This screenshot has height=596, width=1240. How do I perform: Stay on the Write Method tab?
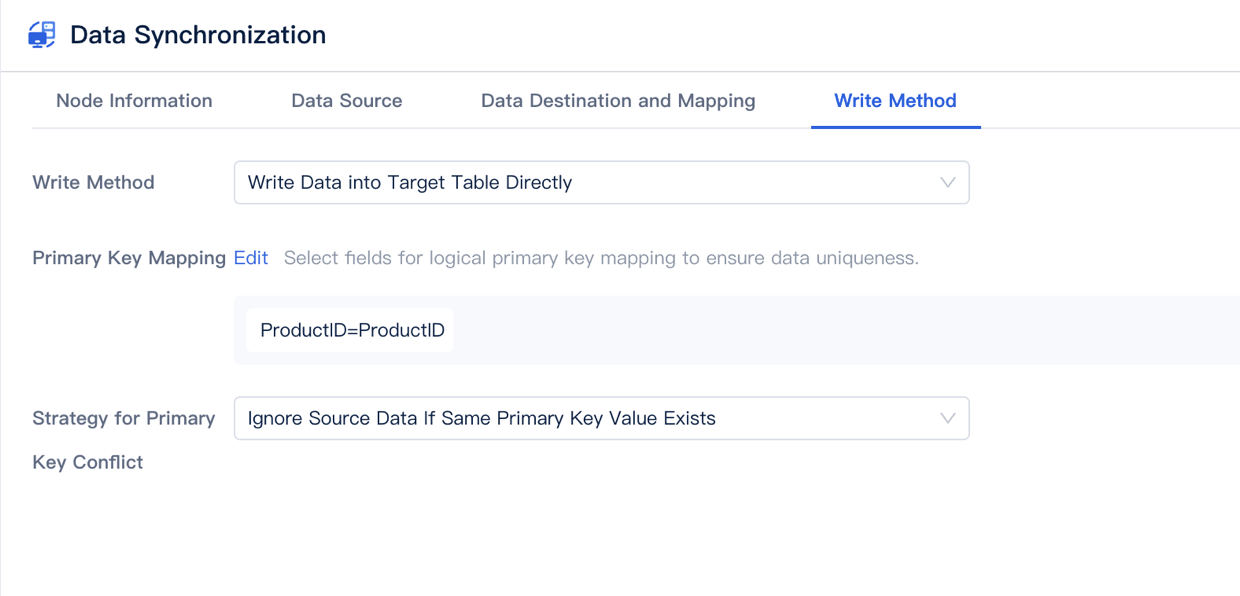(x=895, y=100)
